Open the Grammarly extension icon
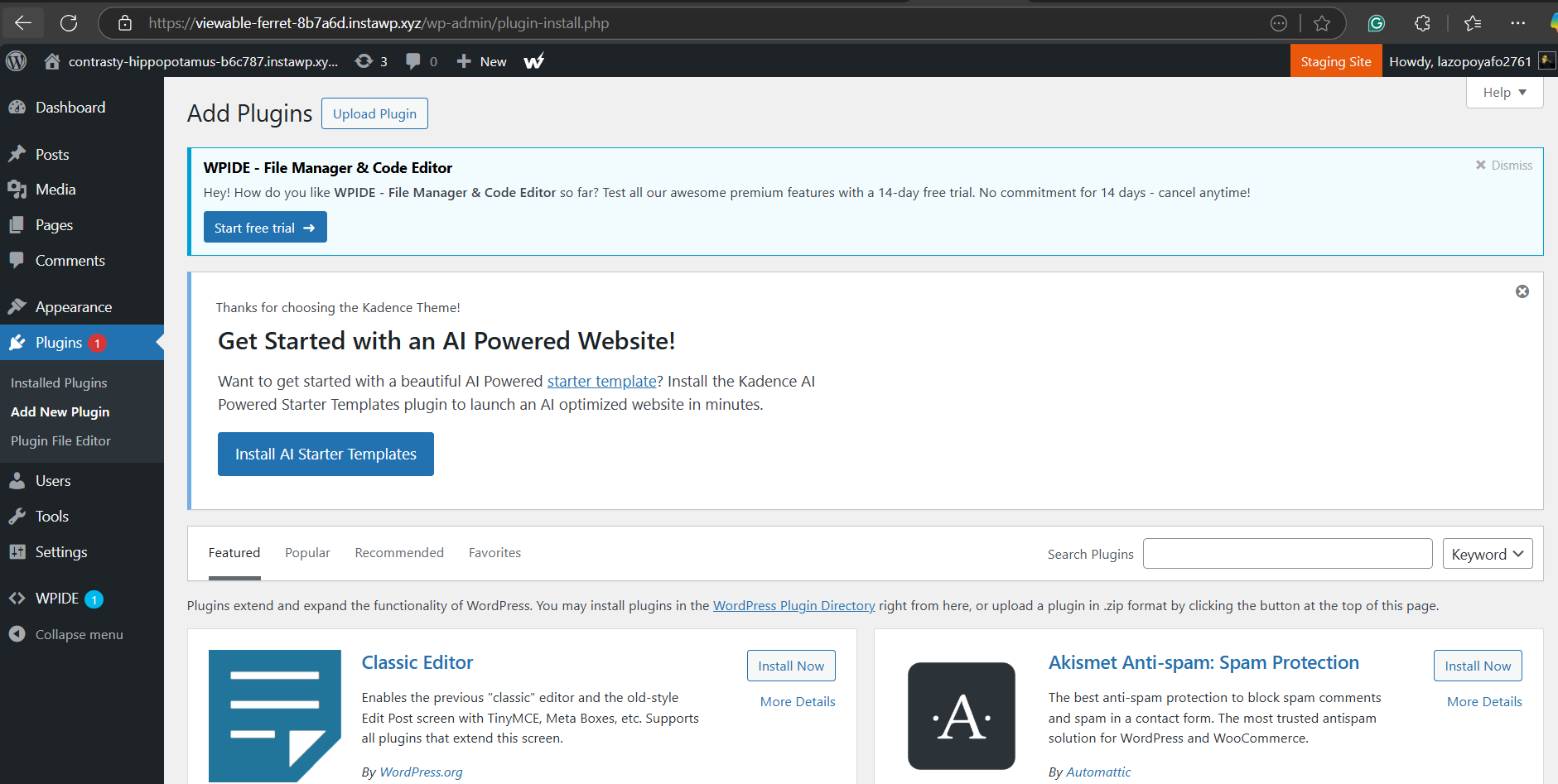 pos(1377,23)
